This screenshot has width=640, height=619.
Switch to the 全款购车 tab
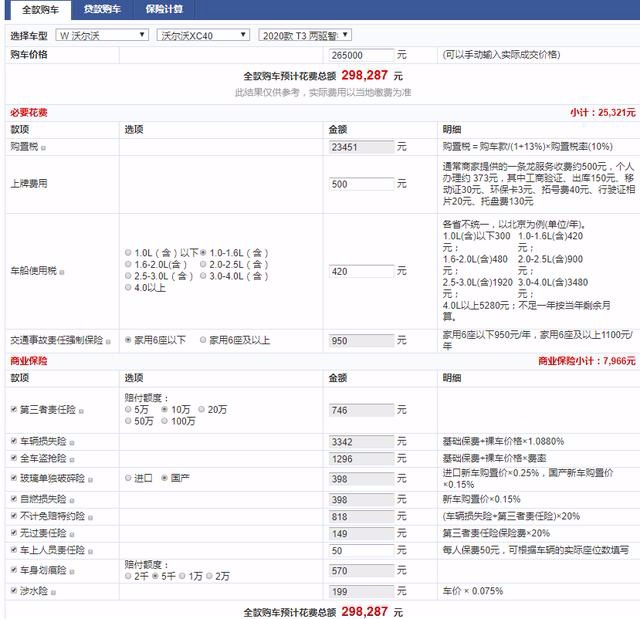coord(40,9)
